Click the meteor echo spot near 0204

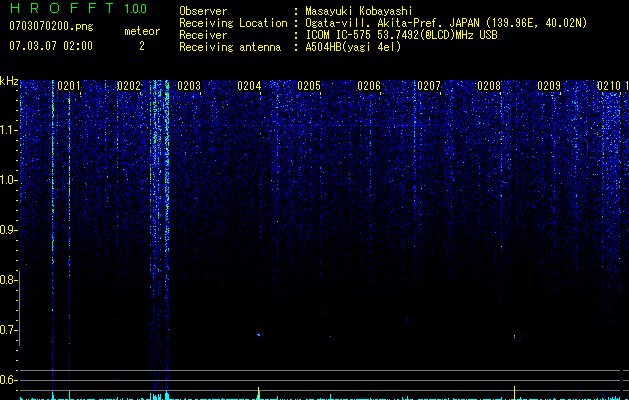[x=258, y=335]
